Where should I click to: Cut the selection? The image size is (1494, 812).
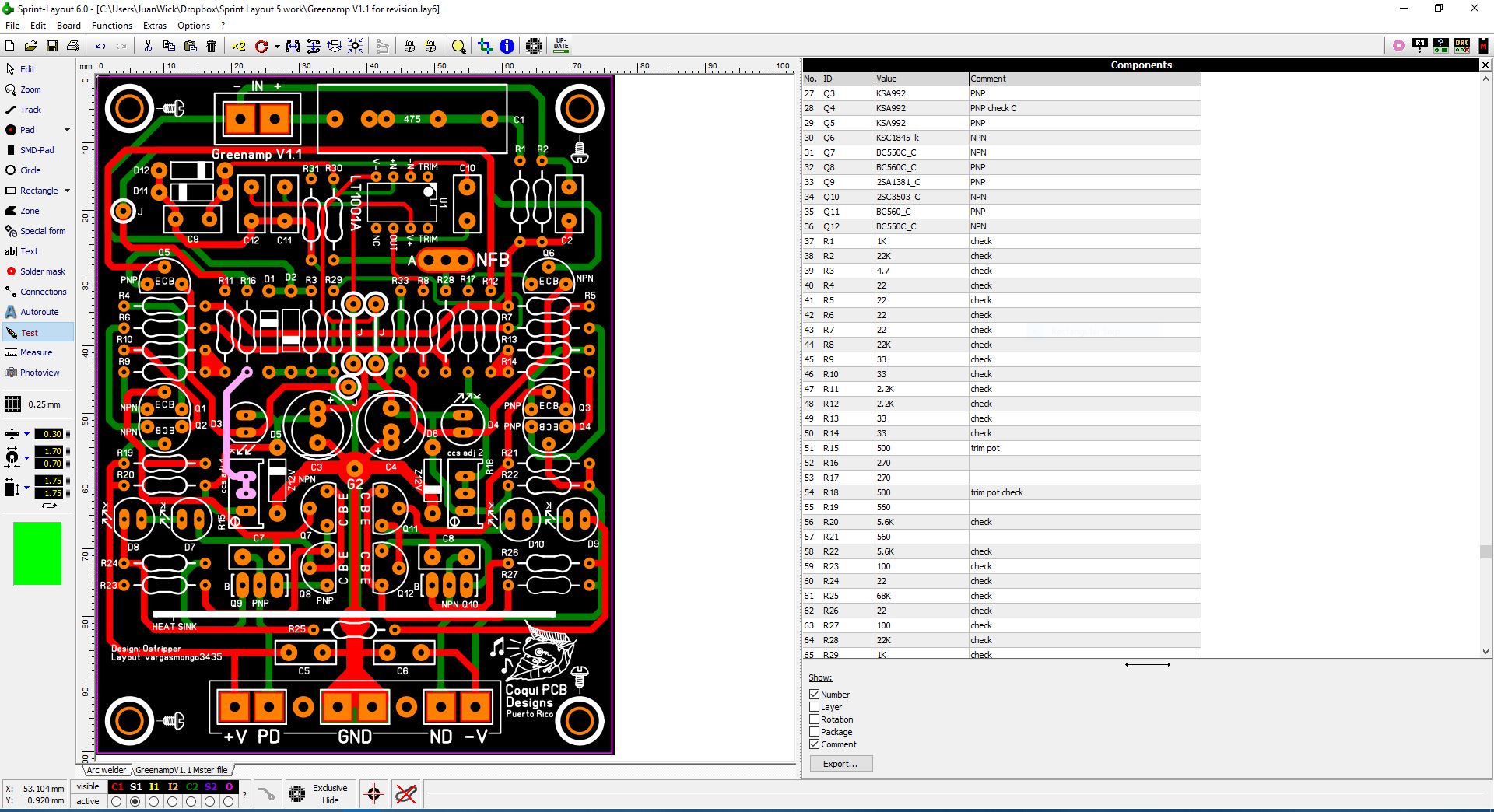pos(148,46)
